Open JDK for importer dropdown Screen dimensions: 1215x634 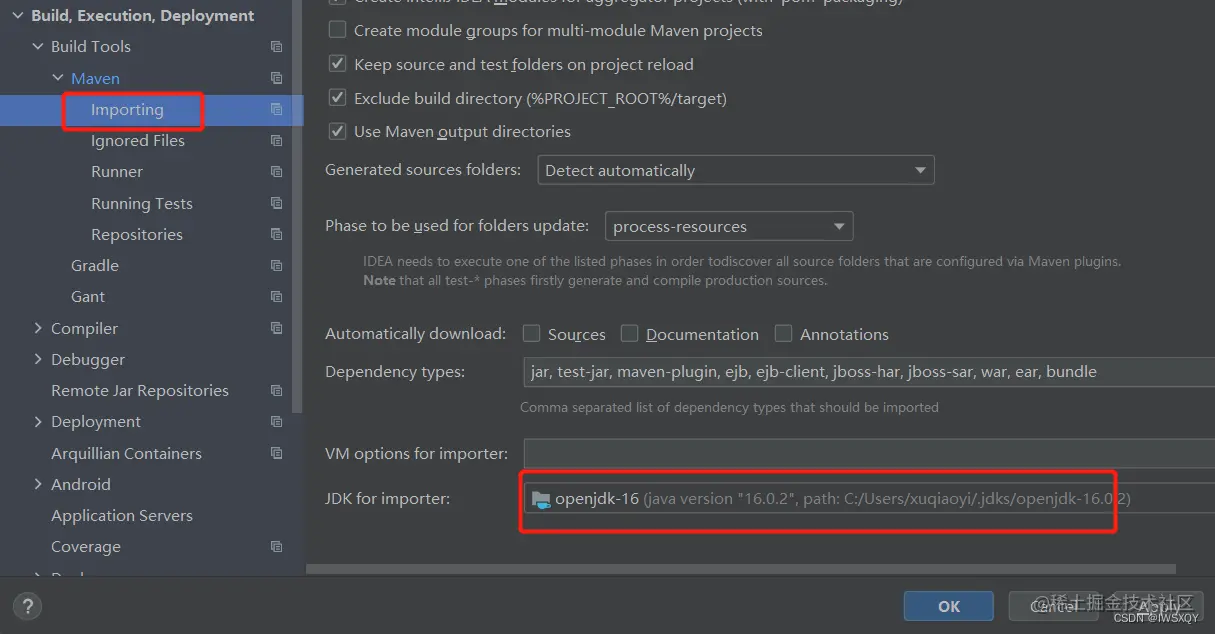[868, 498]
